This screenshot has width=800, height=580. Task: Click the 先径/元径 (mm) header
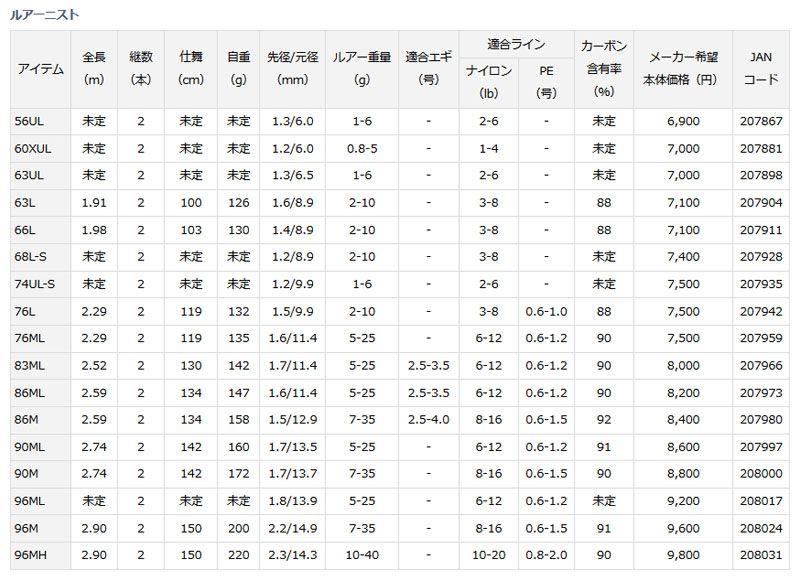[292, 69]
